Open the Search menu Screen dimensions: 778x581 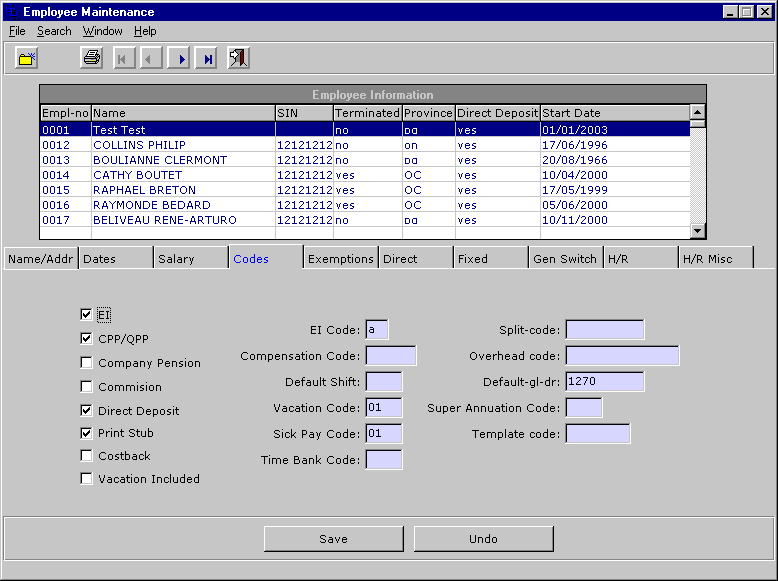(x=54, y=31)
